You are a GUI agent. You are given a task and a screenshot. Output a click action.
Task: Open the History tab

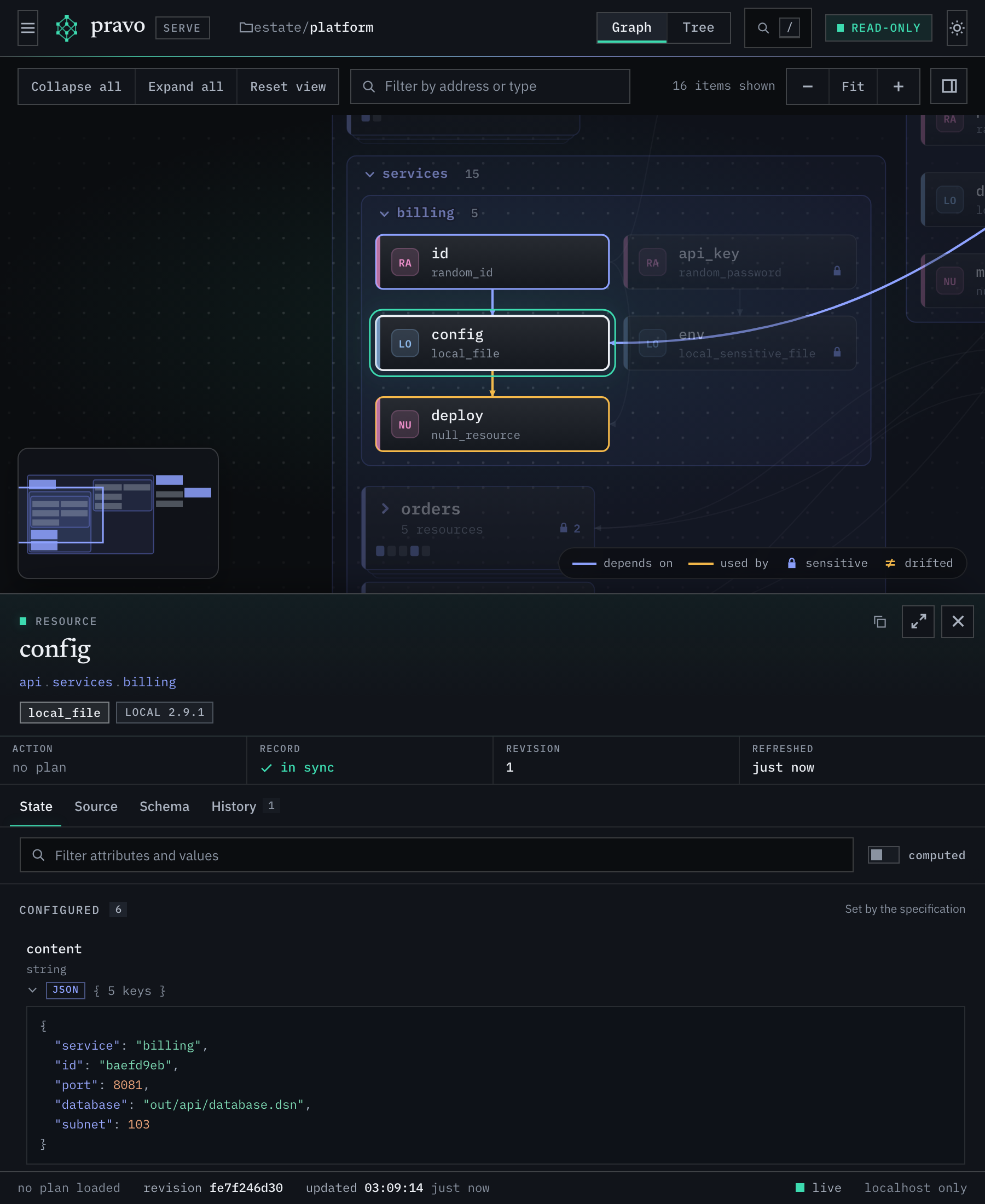click(245, 807)
